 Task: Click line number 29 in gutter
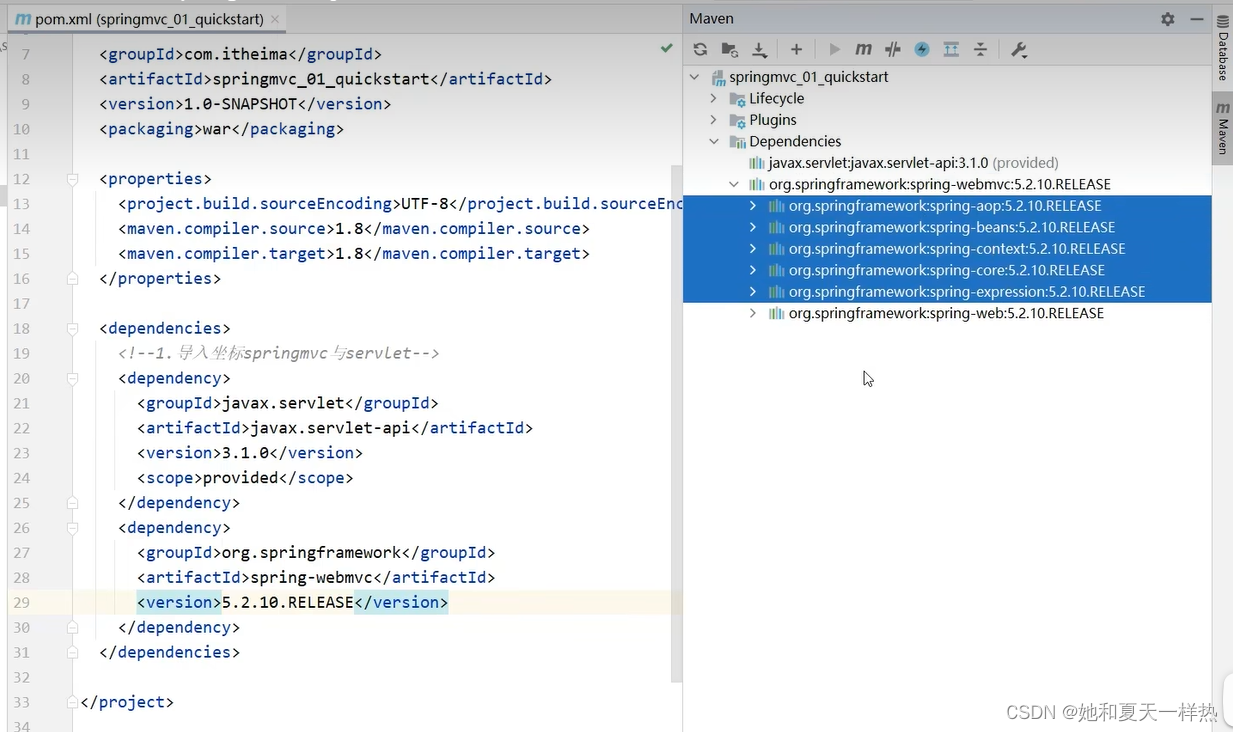click(21, 602)
